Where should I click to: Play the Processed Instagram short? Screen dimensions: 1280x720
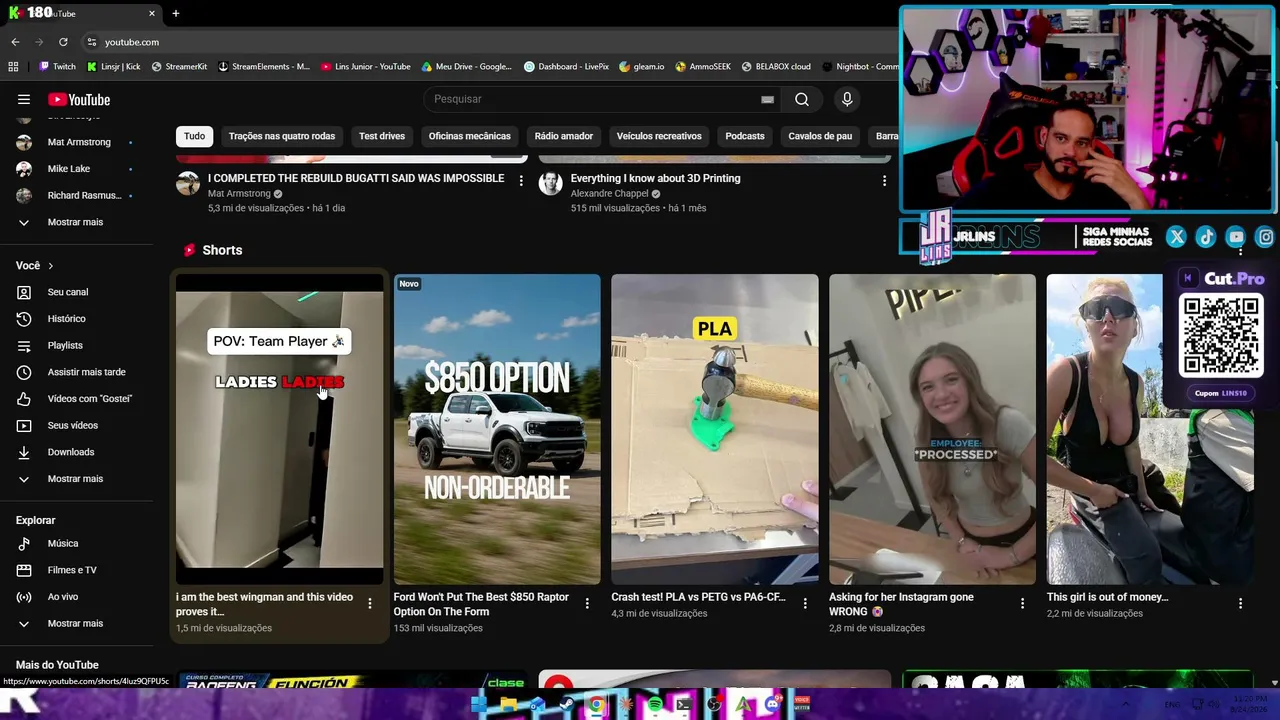click(932, 429)
